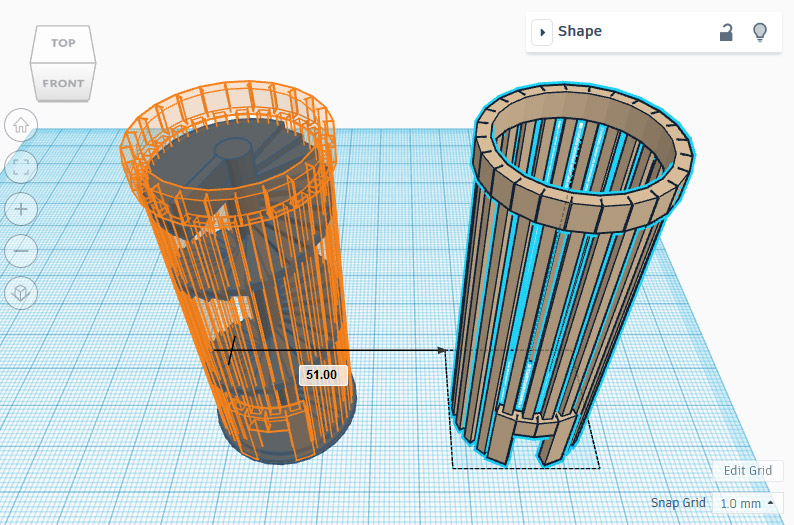The width and height of the screenshot is (794, 525).
Task: Hide selection using the lightbulb icon
Action: point(760,32)
